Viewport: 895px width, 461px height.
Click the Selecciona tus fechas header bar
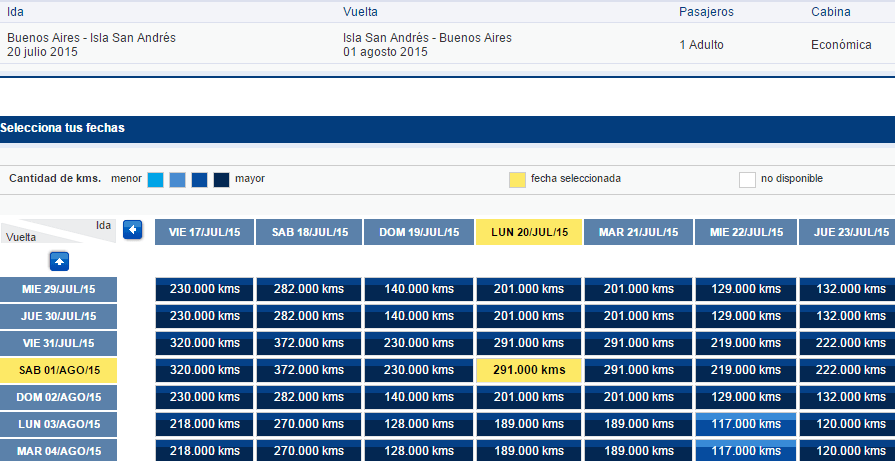pos(448,129)
